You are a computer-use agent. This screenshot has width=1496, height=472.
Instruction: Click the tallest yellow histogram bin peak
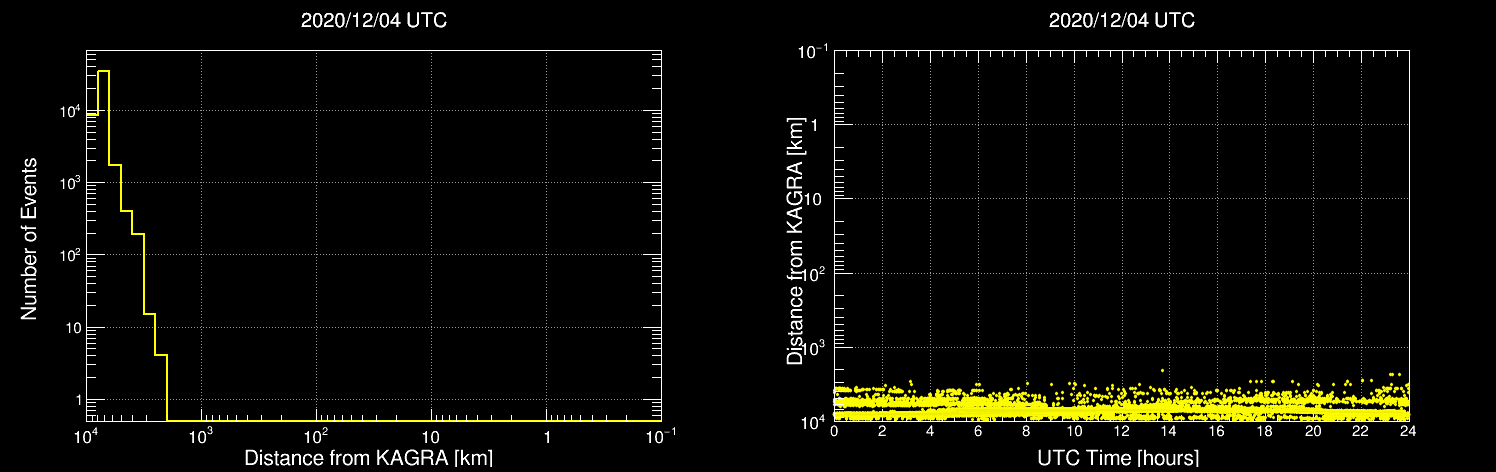point(103,71)
